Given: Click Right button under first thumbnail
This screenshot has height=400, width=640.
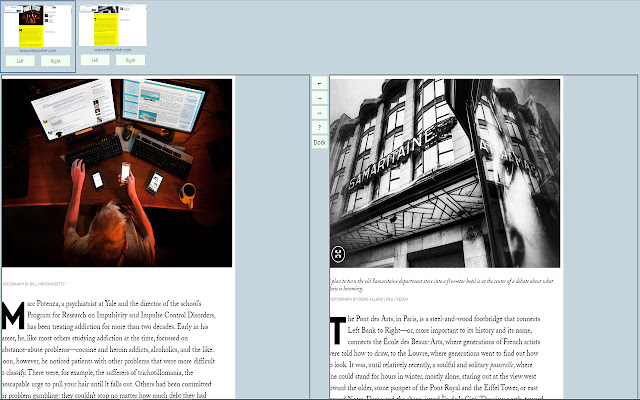Looking at the screenshot, I should pyautogui.click(x=56, y=61).
